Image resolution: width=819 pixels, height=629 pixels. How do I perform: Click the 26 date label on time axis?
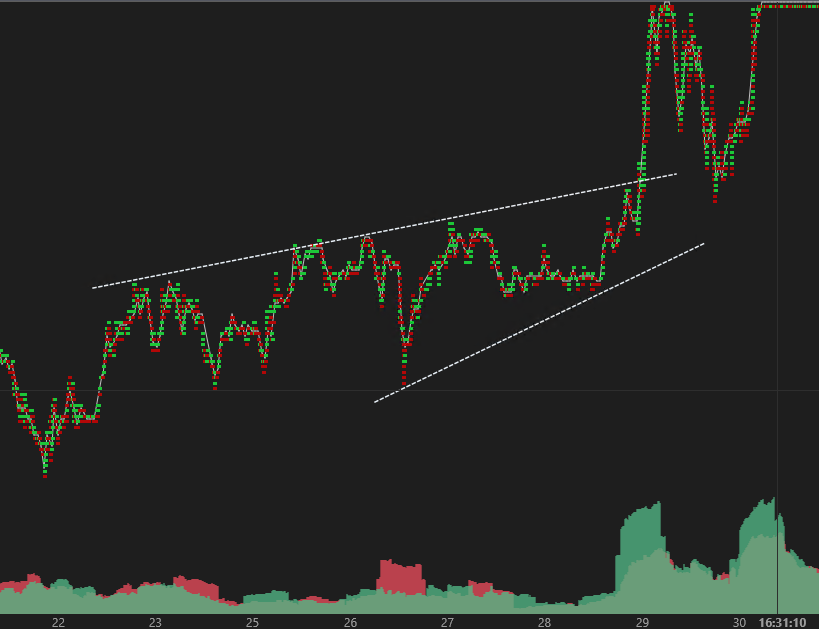coord(350,623)
